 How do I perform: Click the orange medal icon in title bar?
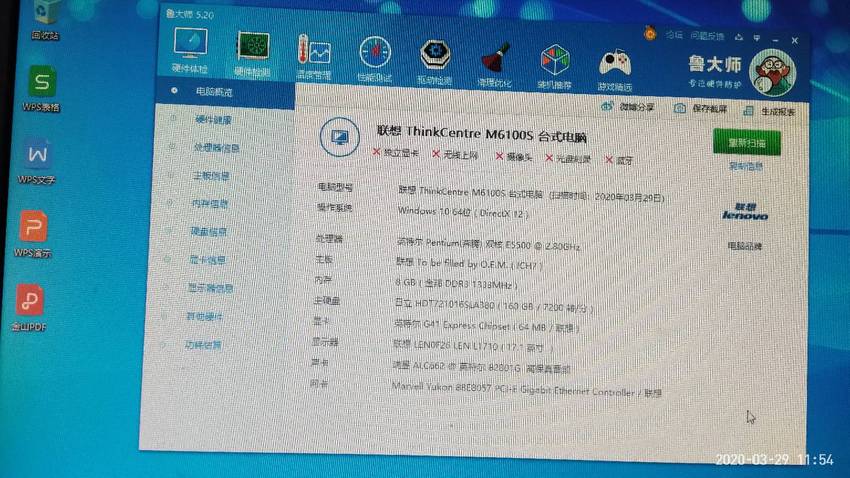click(x=650, y=34)
